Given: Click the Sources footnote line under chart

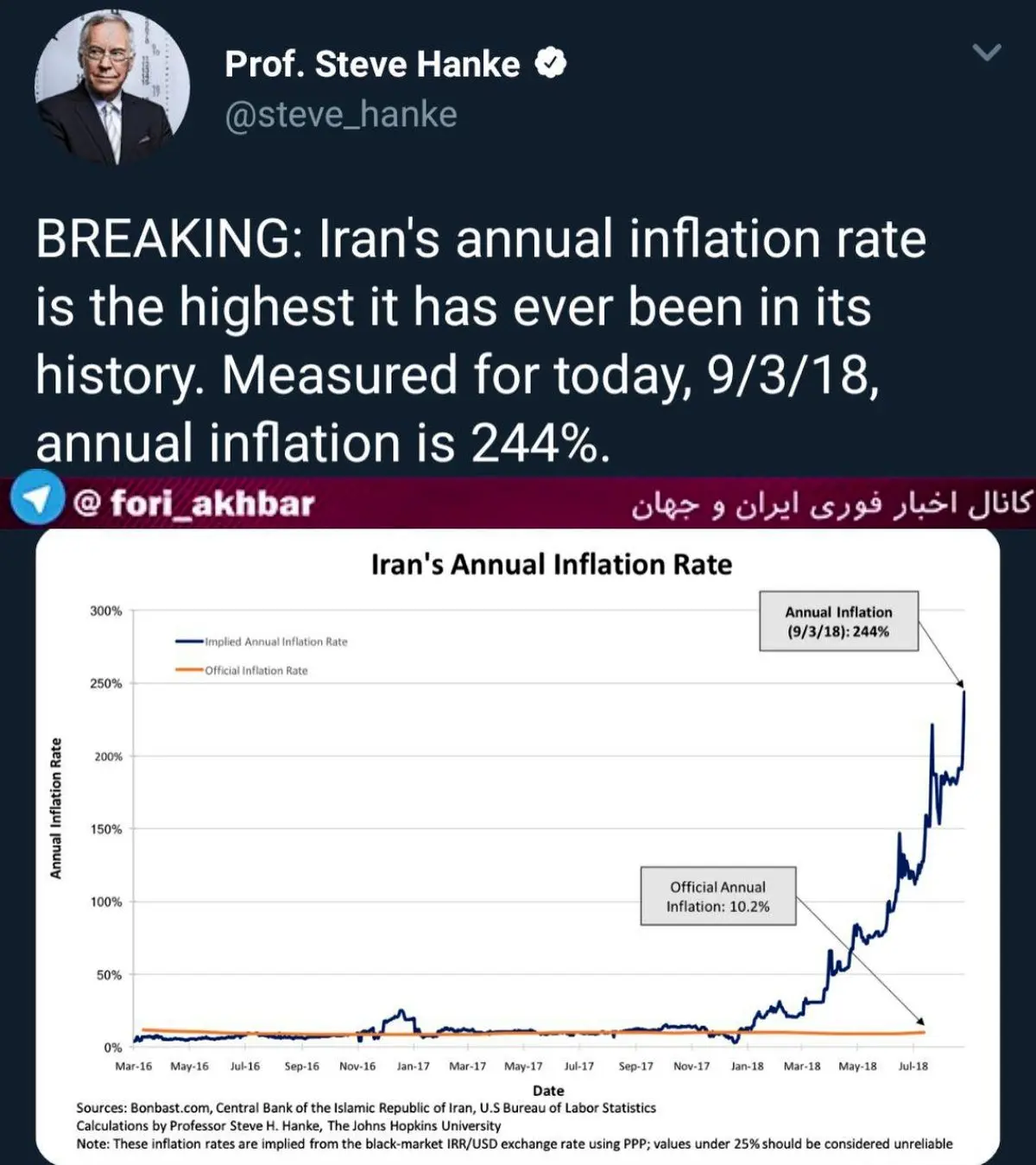Looking at the screenshot, I should (366, 1107).
